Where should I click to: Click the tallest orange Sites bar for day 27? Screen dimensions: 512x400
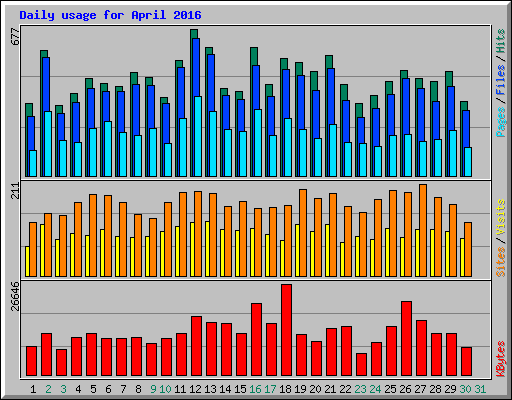423,230
